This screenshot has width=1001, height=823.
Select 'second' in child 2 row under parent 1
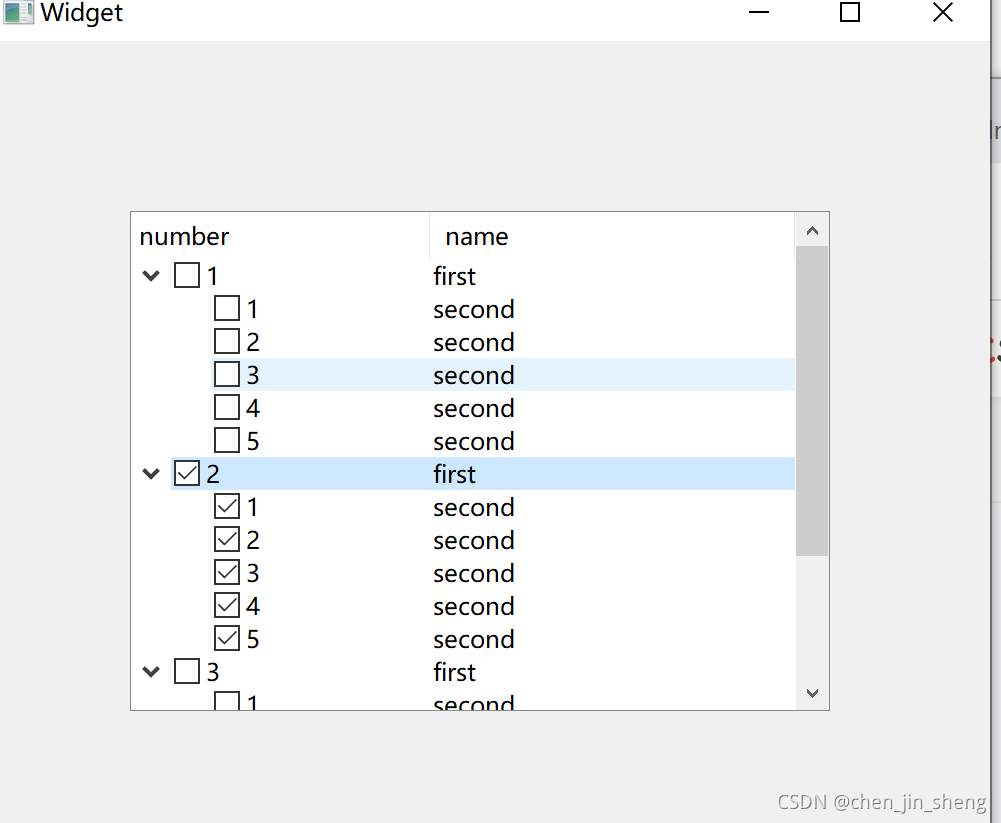(x=474, y=343)
